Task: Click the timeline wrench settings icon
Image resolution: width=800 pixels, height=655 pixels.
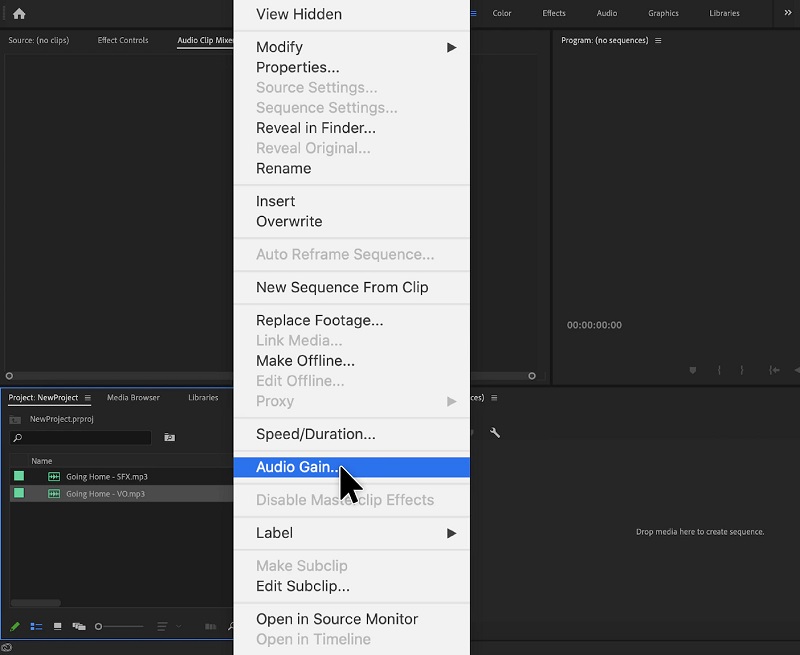Action: (x=494, y=433)
